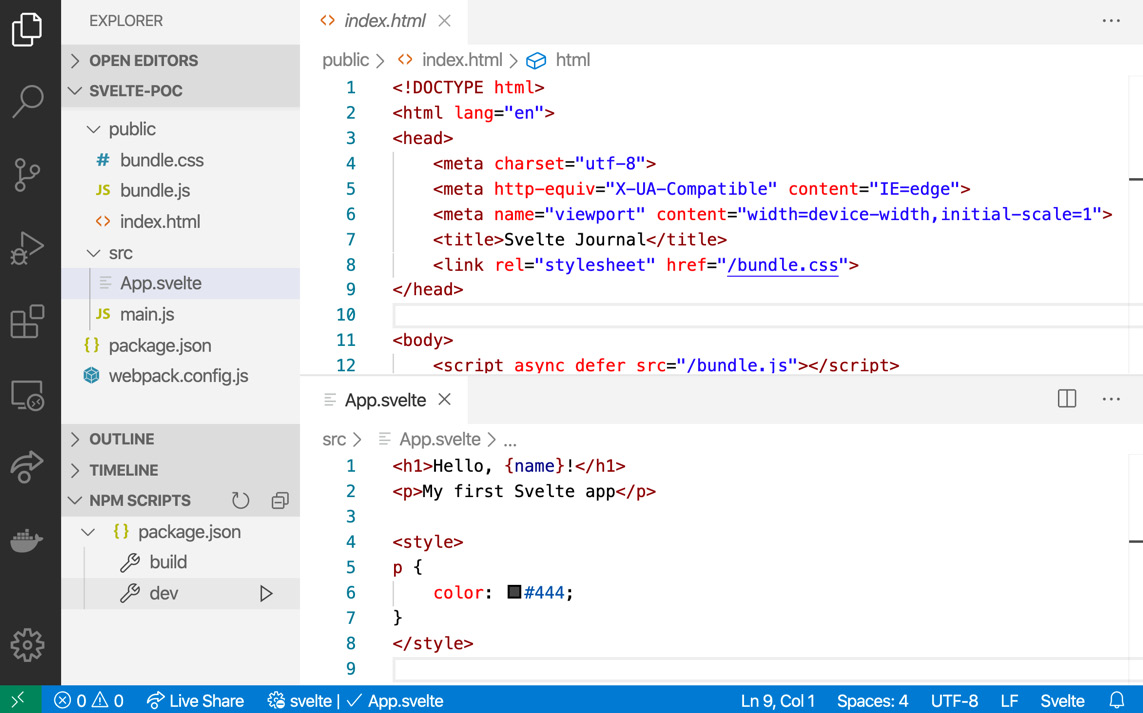This screenshot has height=713, width=1143.
Task: Click the public breadcrumb
Action: [346, 60]
